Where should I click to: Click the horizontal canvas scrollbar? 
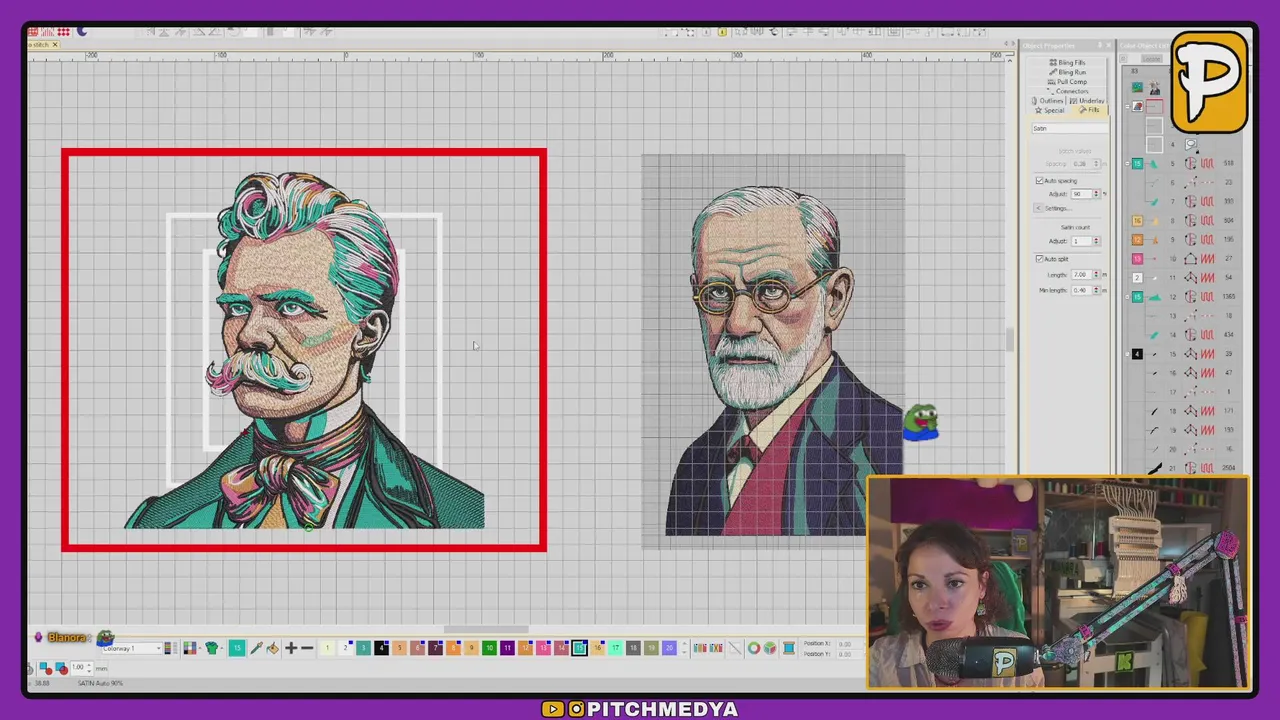coord(486,630)
